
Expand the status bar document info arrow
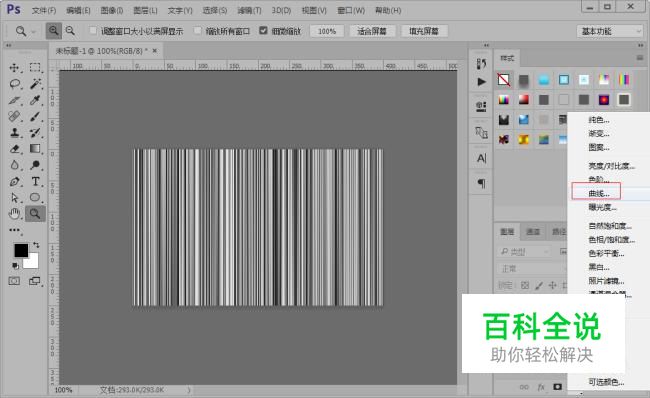[189, 390]
